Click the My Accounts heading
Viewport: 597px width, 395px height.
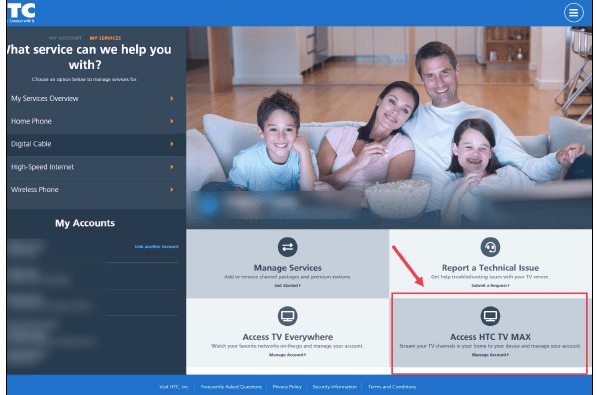85,223
